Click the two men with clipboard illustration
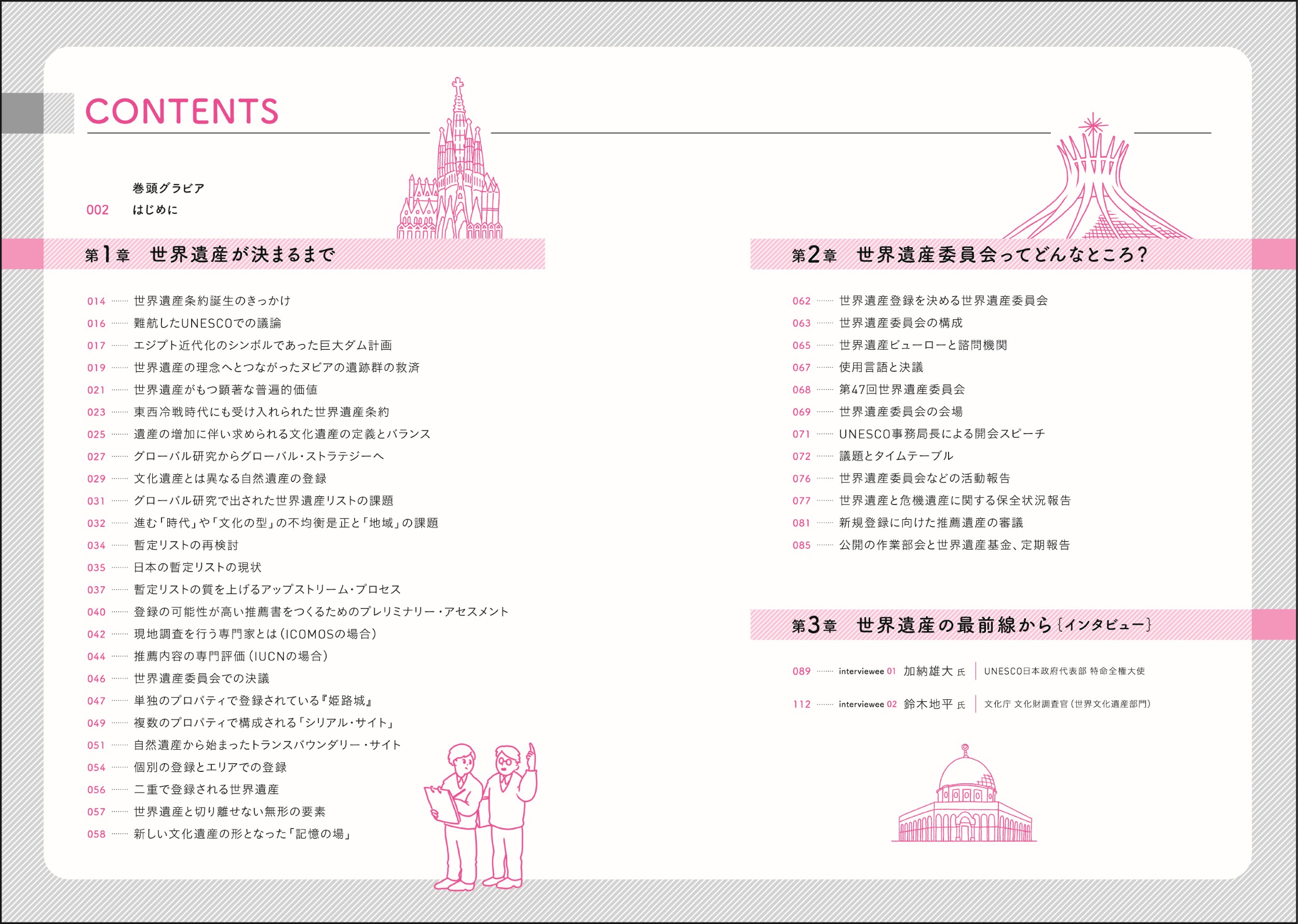The height and width of the screenshot is (924, 1298). 481,816
